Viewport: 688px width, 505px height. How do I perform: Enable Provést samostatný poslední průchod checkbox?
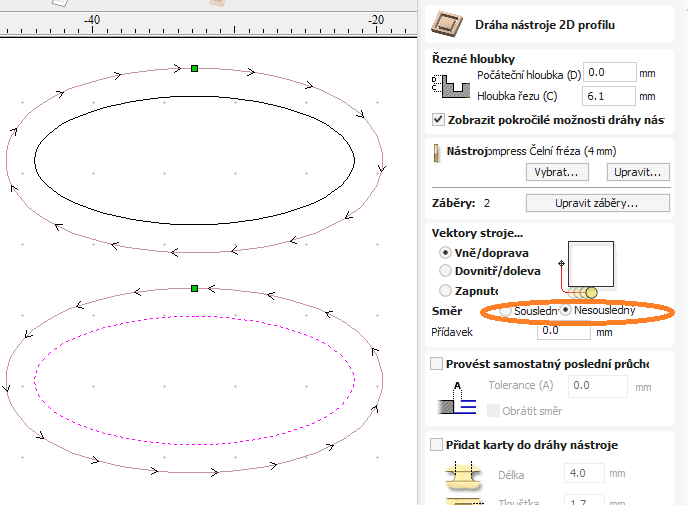coord(436,363)
